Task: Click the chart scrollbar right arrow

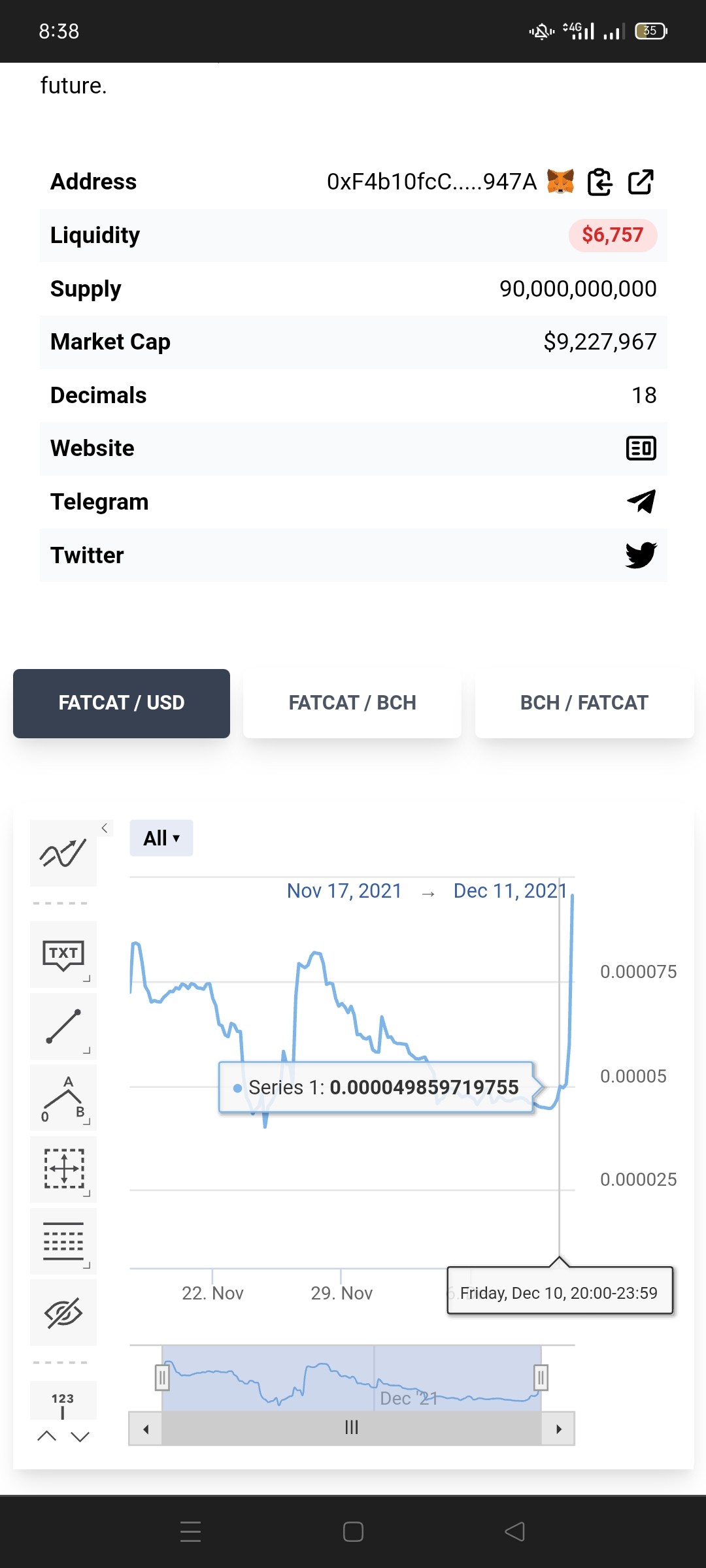Action: (x=558, y=1429)
